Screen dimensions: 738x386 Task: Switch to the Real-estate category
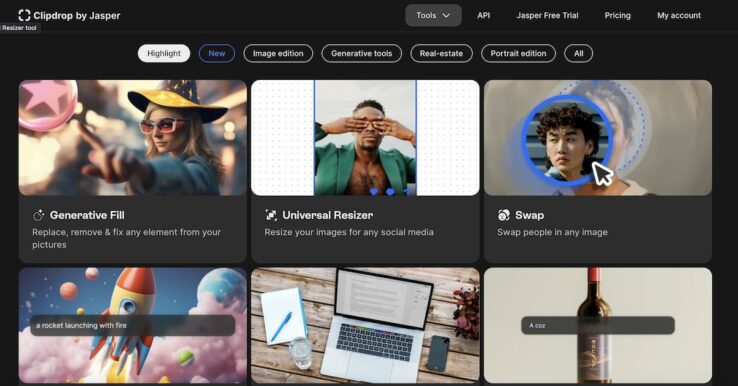coord(441,53)
